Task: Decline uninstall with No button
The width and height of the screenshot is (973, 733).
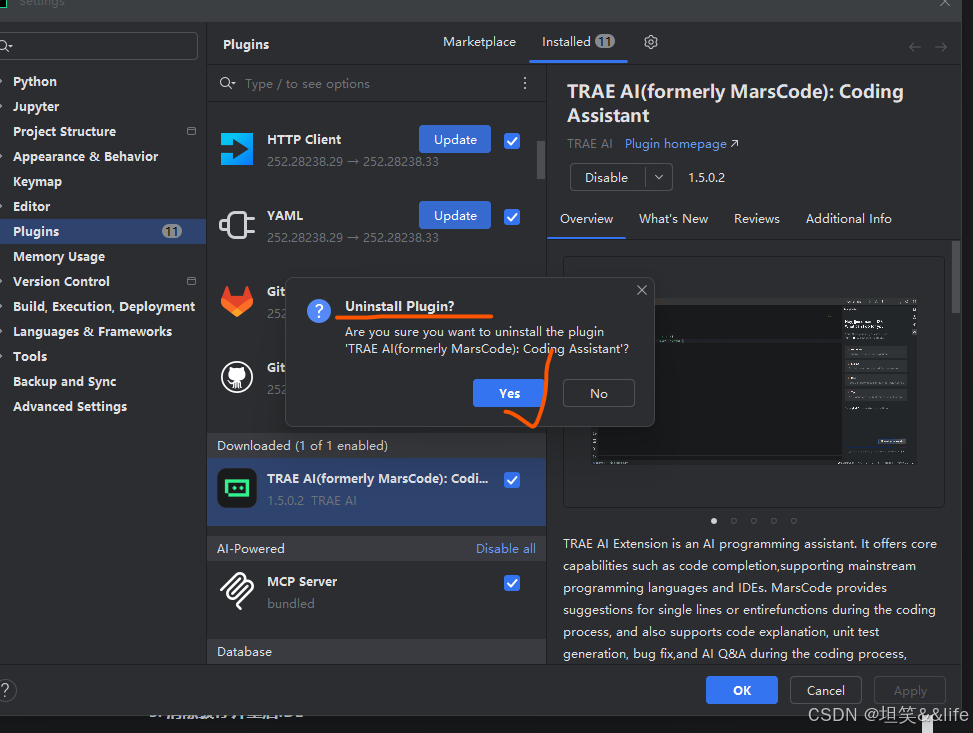Action: click(x=599, y=393)
